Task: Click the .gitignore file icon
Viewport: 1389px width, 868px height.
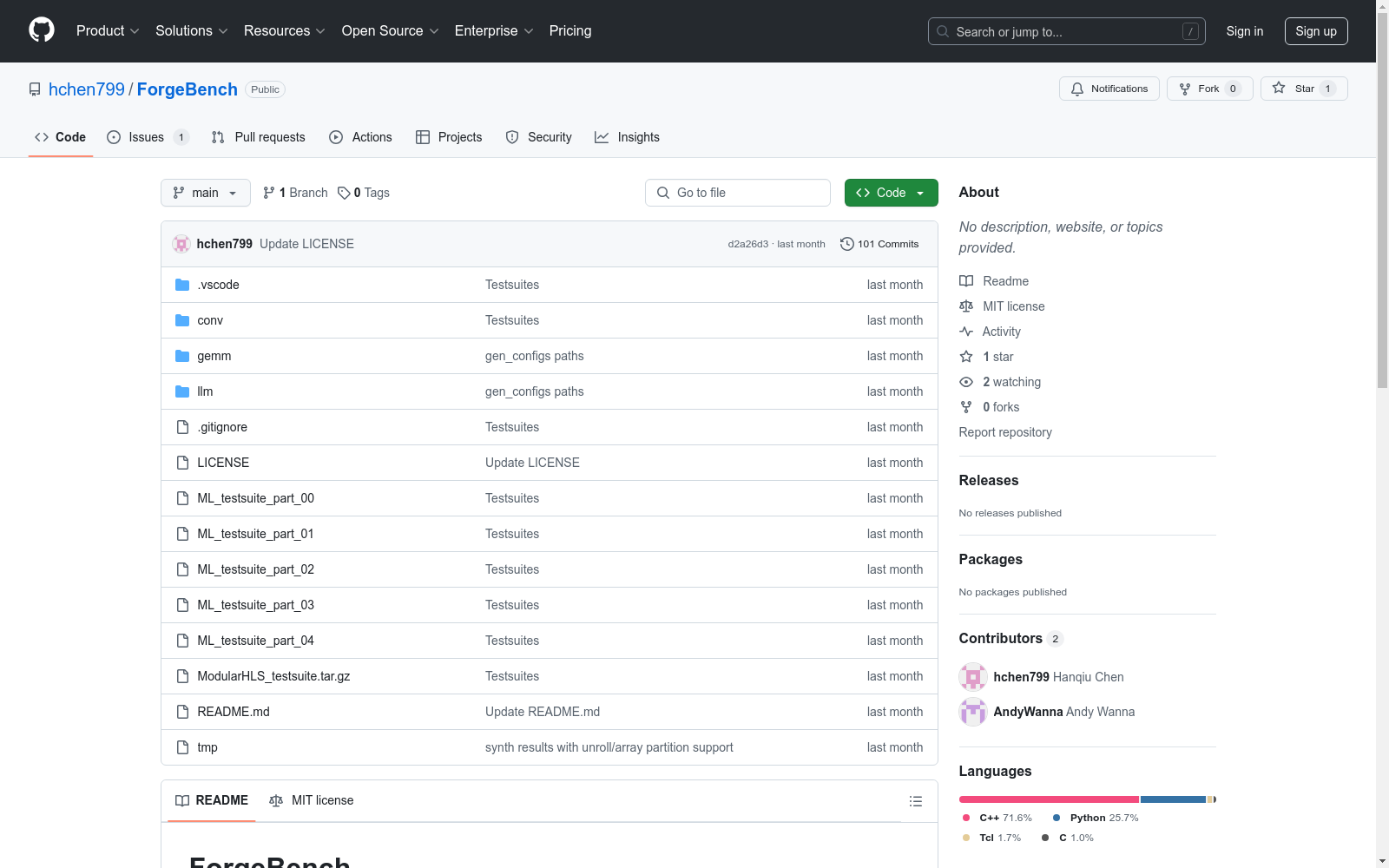Action: click(182, 427)
